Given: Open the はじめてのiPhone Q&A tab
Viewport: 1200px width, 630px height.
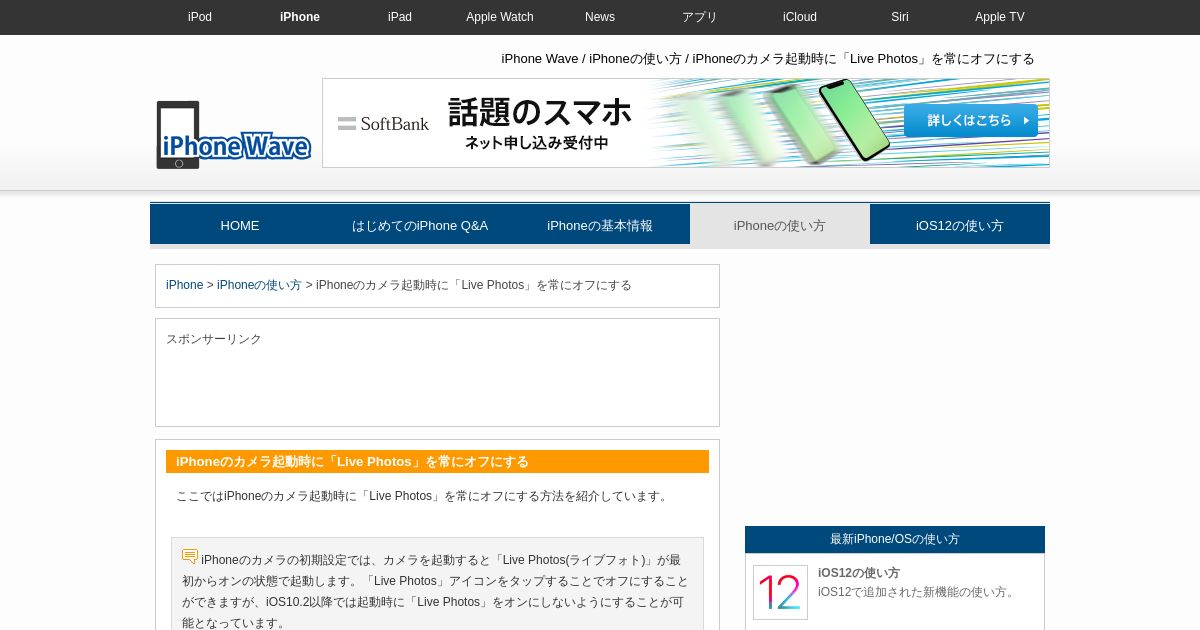Looking at the screenshot, I should (x=420, y=225).
